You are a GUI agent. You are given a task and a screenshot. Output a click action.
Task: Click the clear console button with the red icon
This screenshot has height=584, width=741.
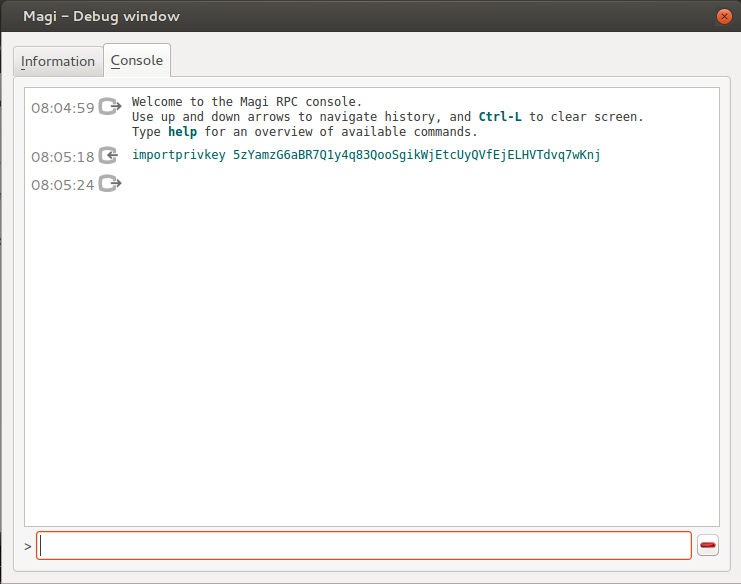[x=707, y=545]
